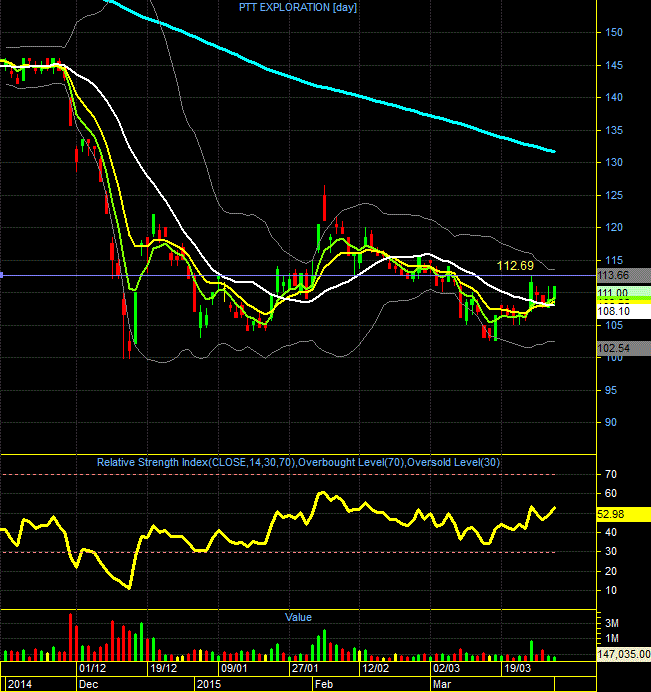Click price axis label 115
The width and height of the screenshot is (651, 692).
tap(614, 260)
